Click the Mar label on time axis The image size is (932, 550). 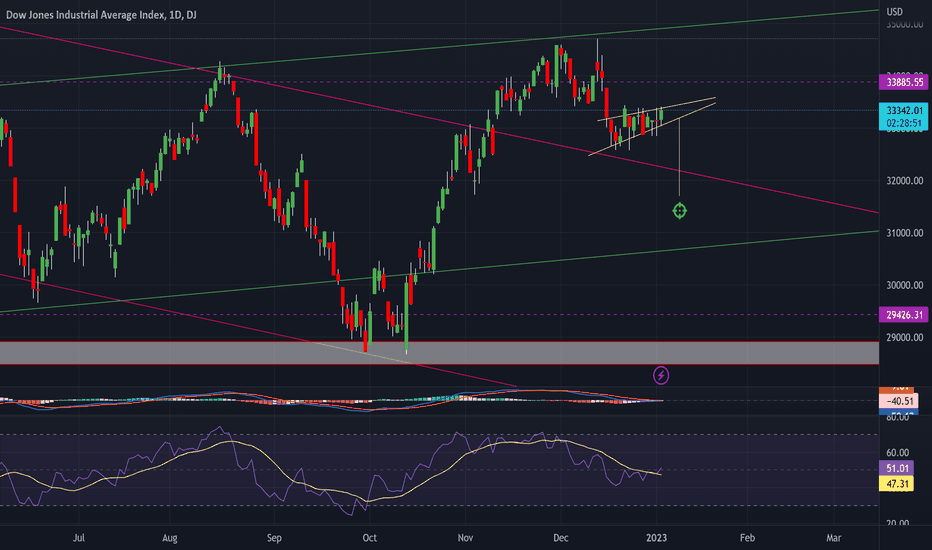834,538
